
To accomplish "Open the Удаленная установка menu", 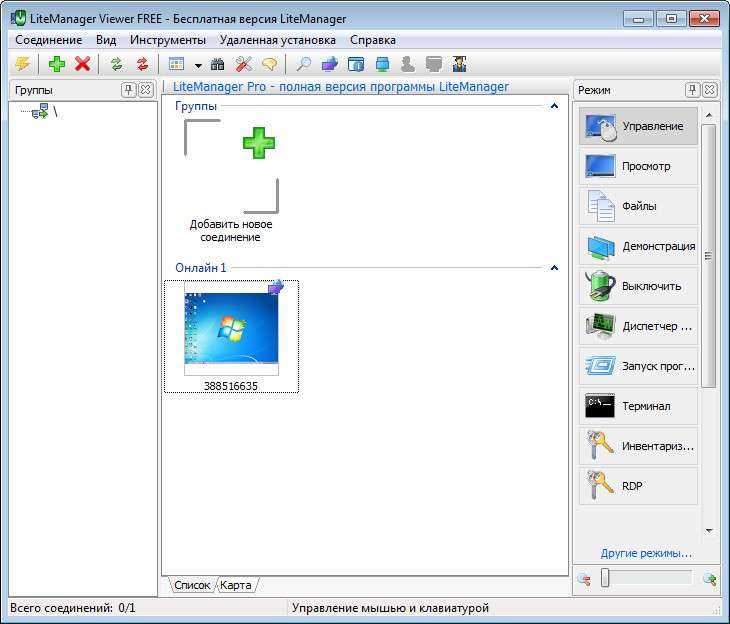I will (278, 40).
